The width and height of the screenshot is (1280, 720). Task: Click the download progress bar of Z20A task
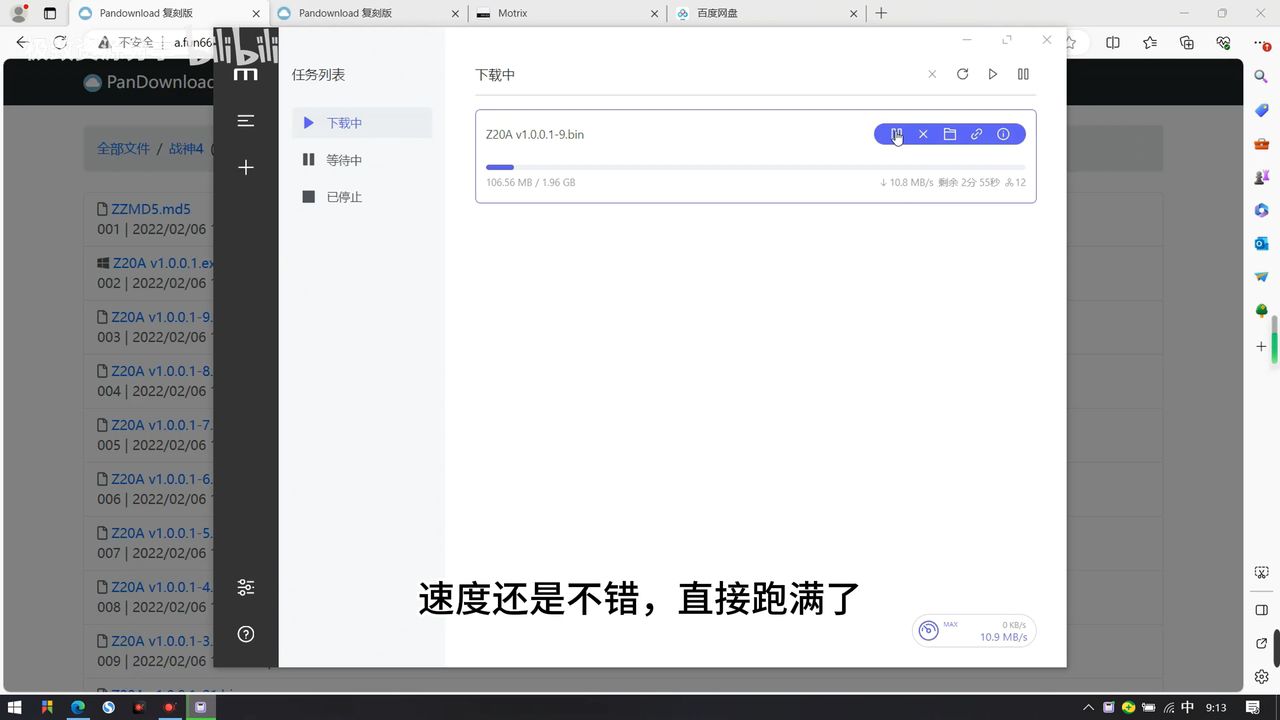(755, 167)
